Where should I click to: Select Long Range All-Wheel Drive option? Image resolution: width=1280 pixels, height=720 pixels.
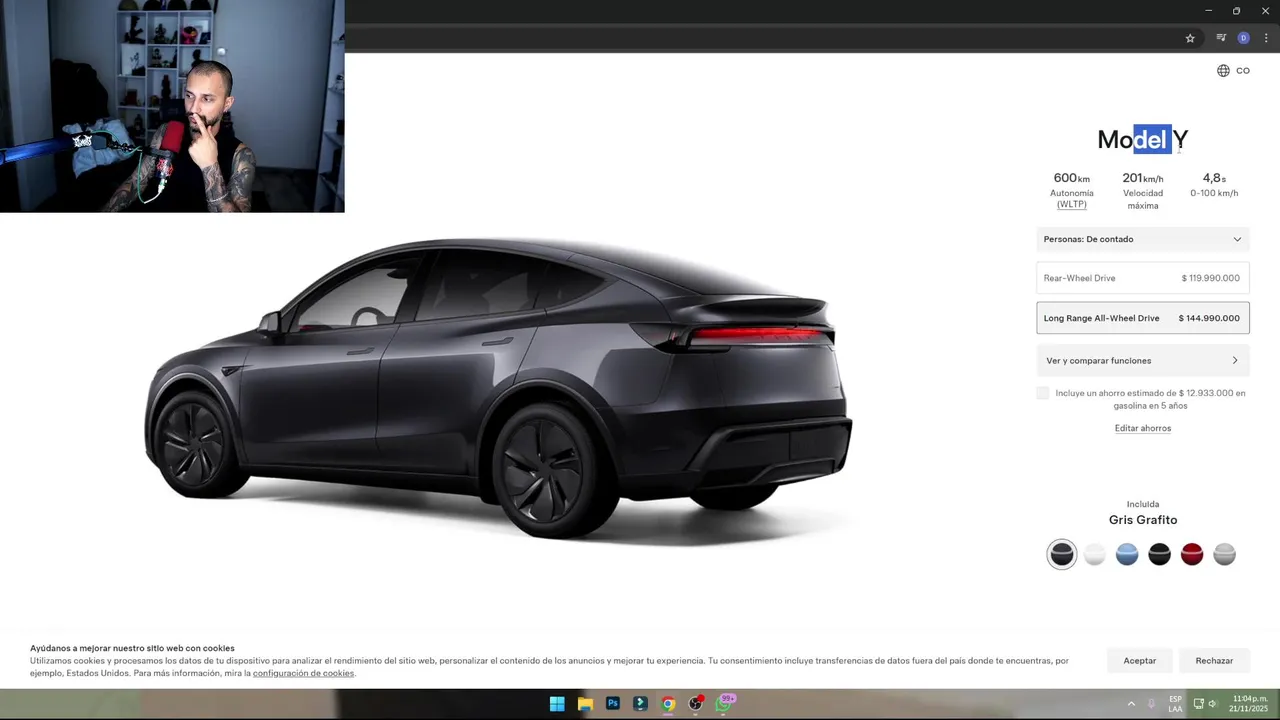tap(1142, 318)
